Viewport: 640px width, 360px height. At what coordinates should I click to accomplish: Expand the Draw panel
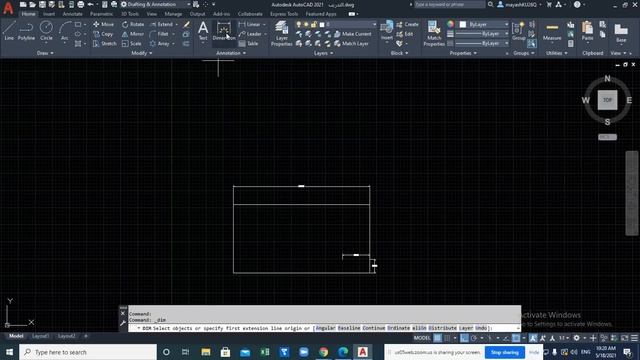[45, 53]
